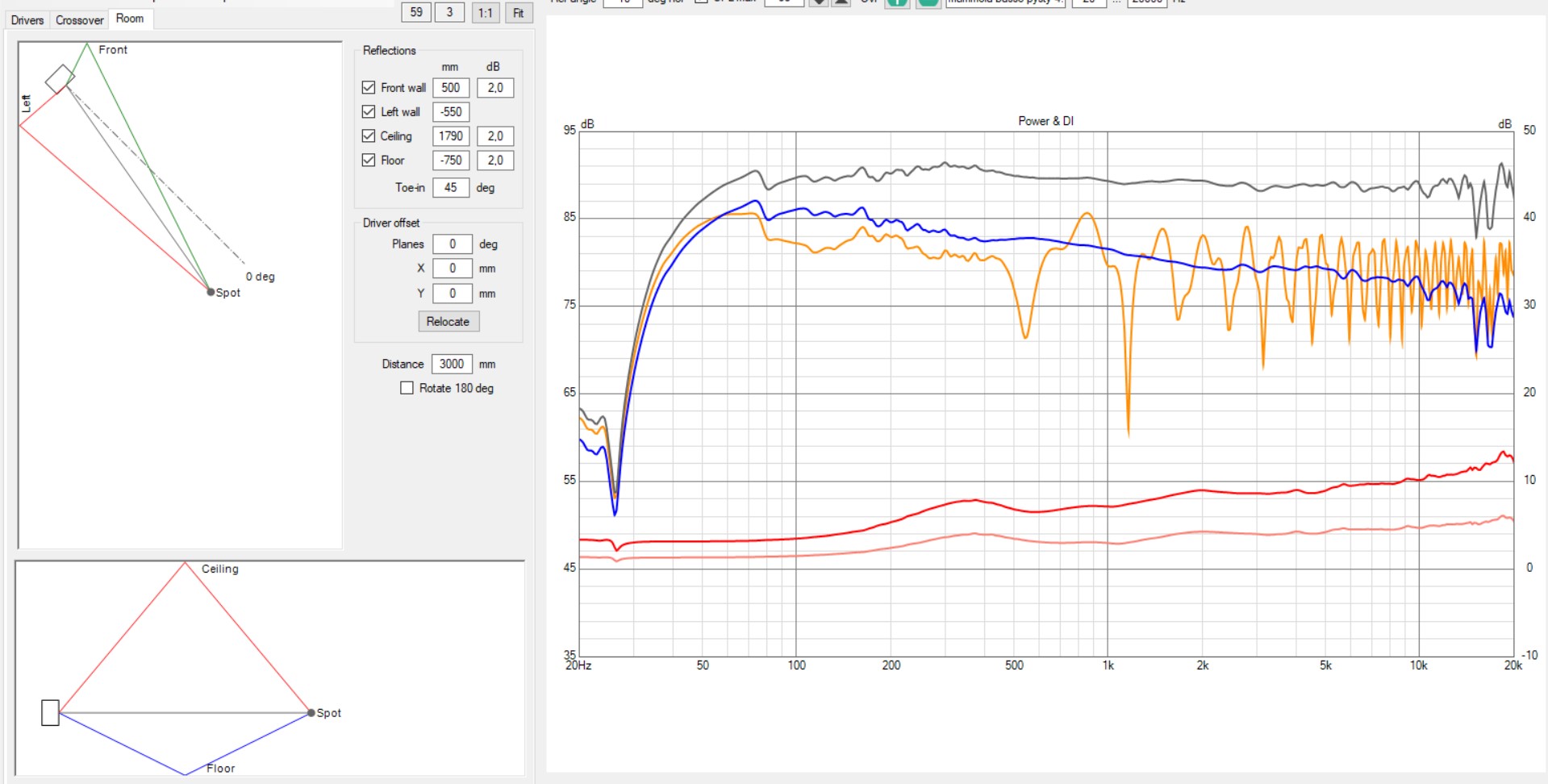Screen dimensions: 1548x784
Task: Toggle the Left wall reflection checkbox
Action: (369, 111)
